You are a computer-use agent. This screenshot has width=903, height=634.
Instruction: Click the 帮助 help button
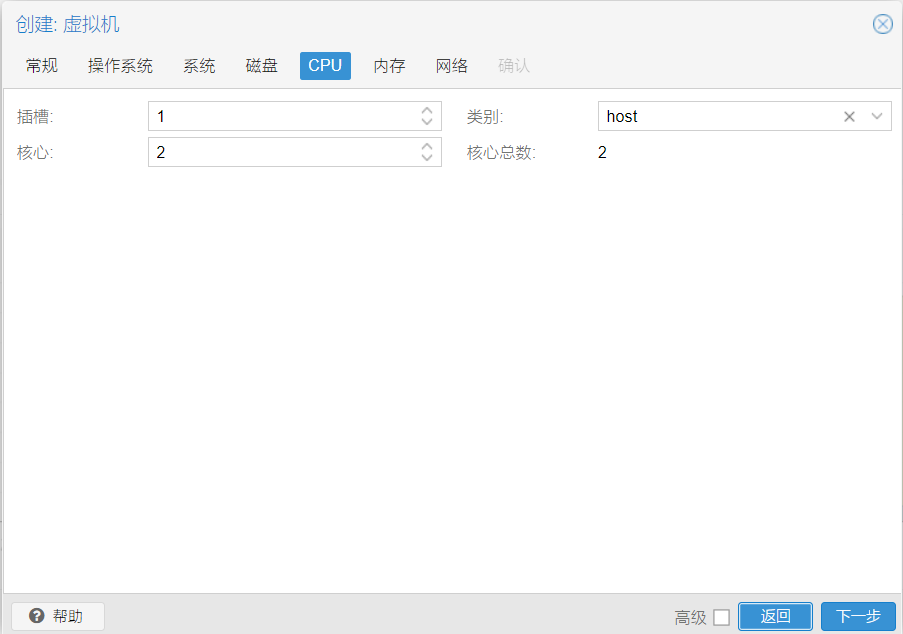pos(58,616)
